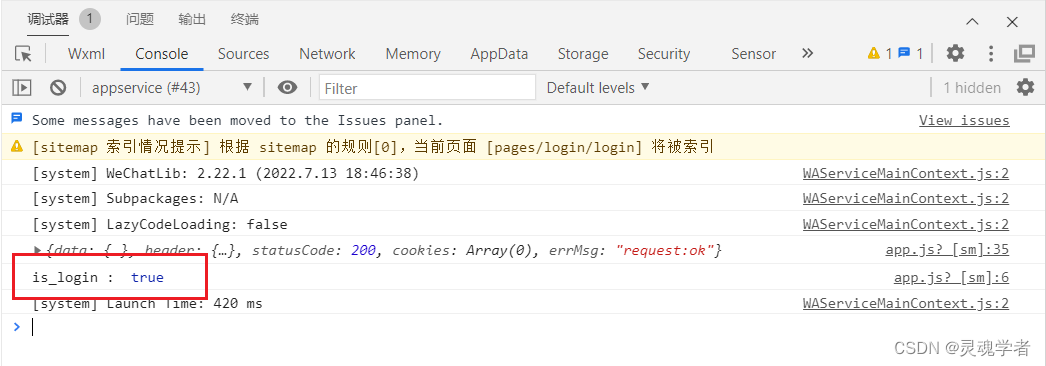
Task: Open console settings gear beside hidden count
Action: point(1025,87)
